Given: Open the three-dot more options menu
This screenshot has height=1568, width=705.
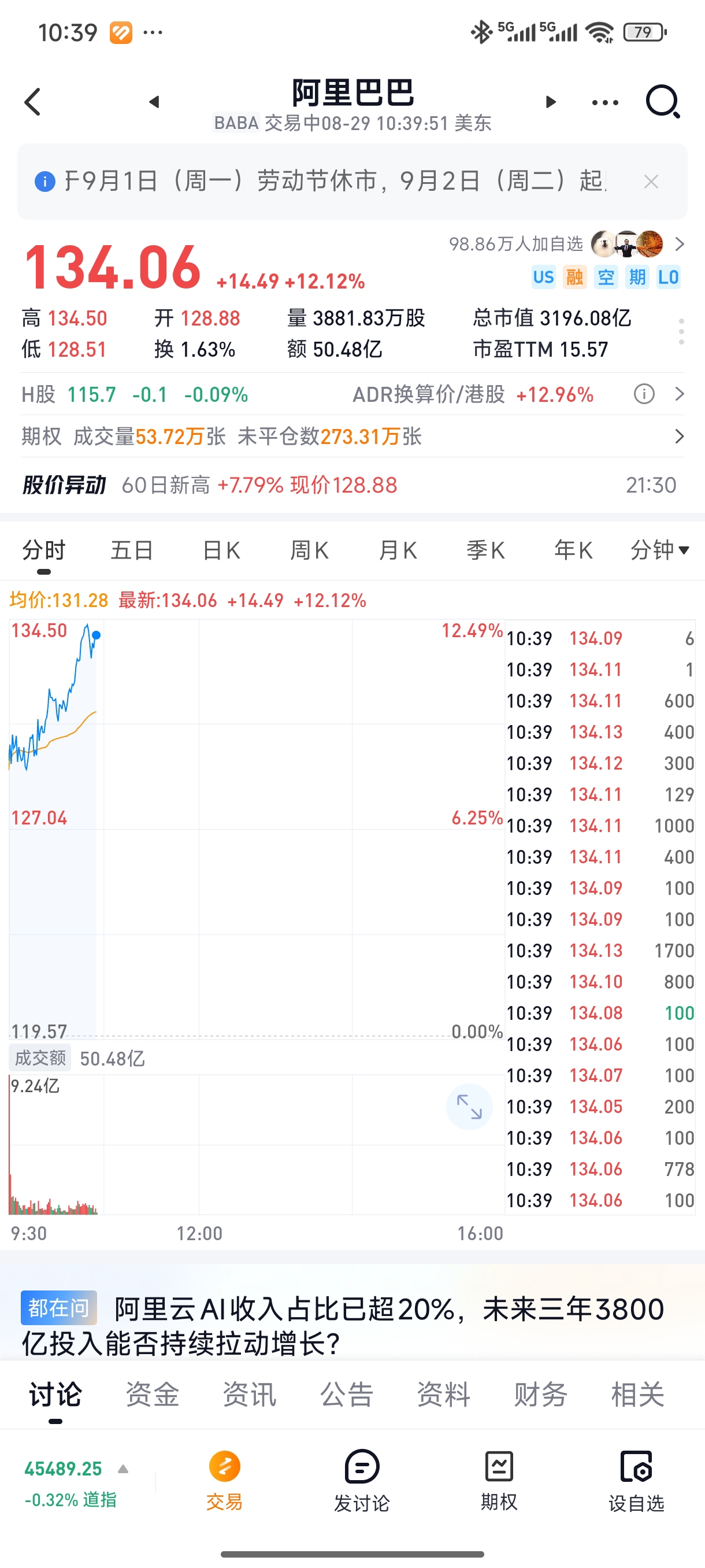Looking at the screenshot, I should [x=605, y=102].
